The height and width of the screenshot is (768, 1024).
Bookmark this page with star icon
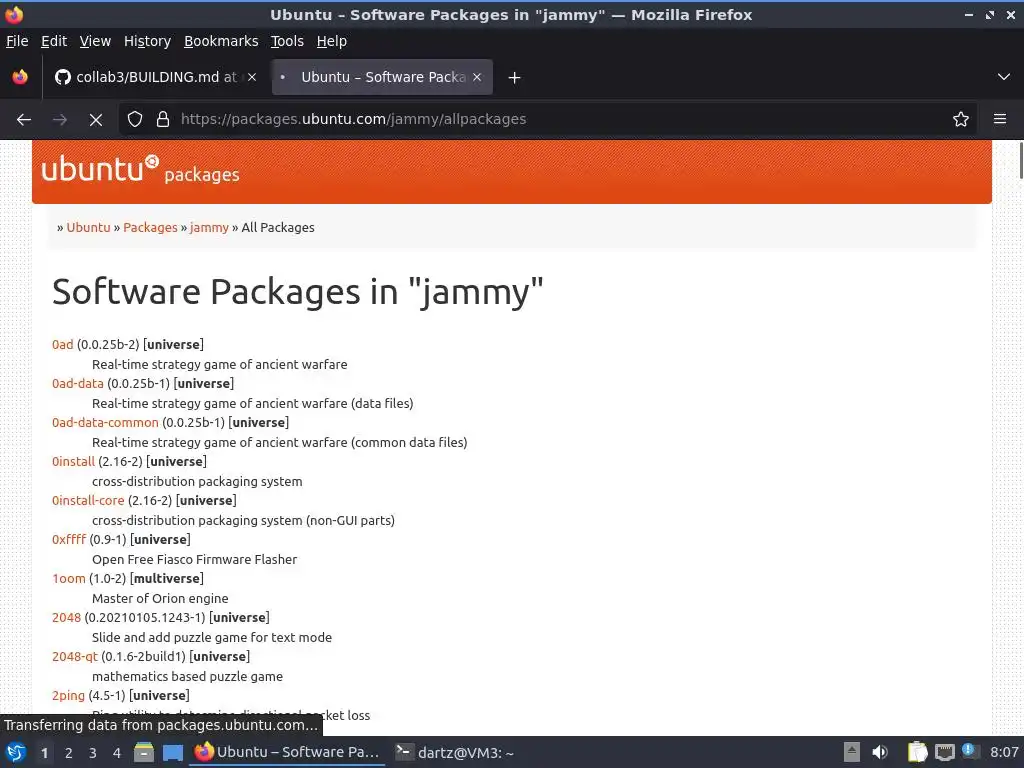(960, 120)
